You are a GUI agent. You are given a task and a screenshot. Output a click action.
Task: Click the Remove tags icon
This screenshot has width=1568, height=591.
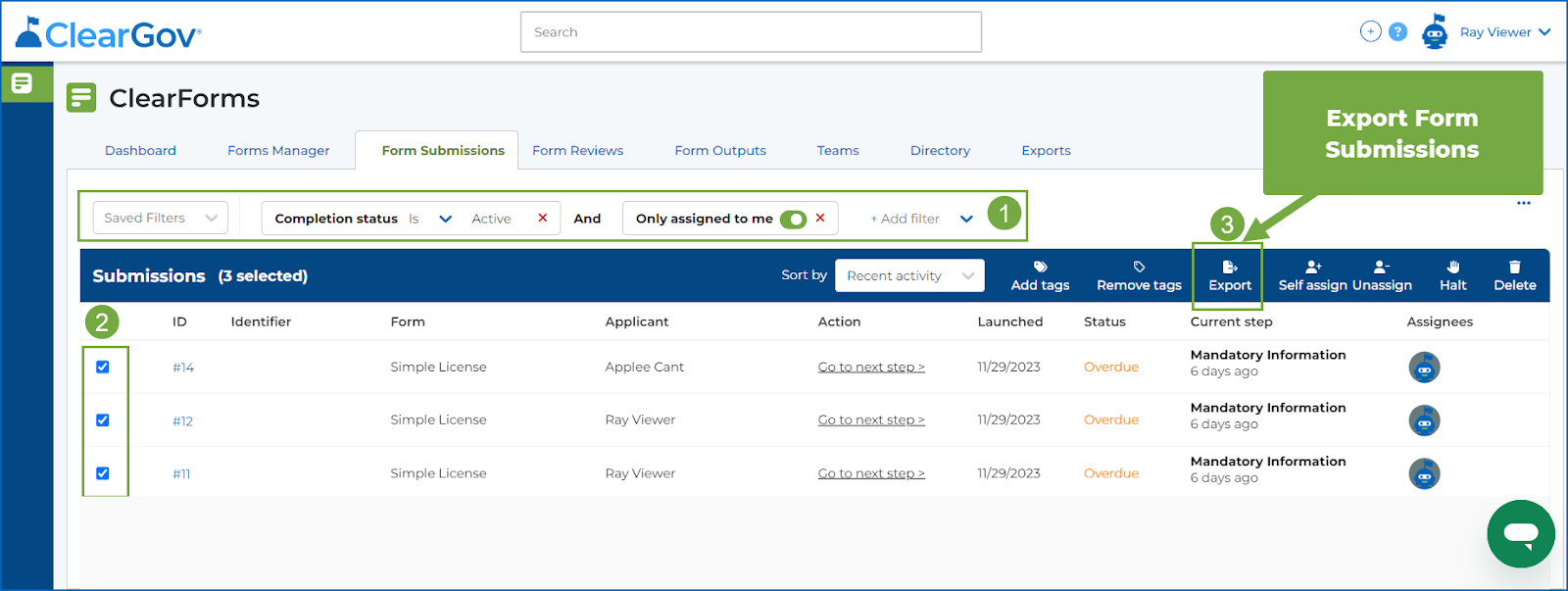(x=1139, y=267)
